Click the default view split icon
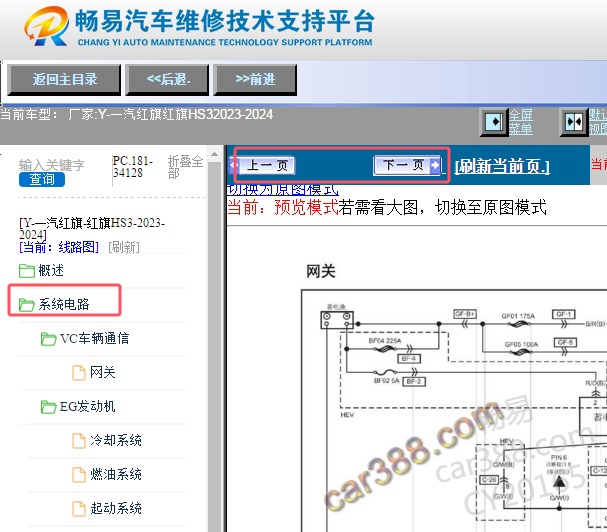607x532 pixels. 574,122
